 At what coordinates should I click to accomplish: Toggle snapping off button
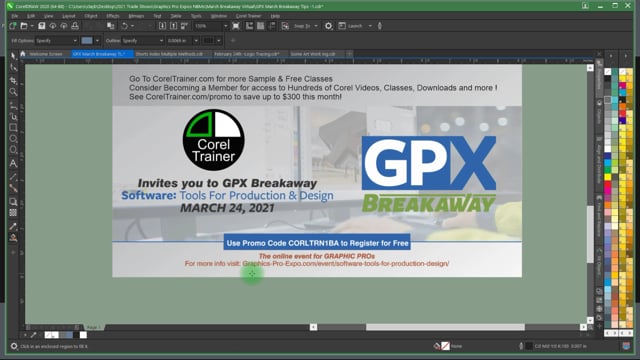285,26
